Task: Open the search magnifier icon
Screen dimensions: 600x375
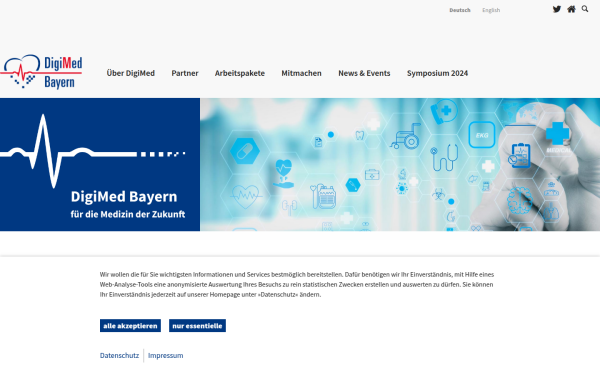Action: point(585,9)
